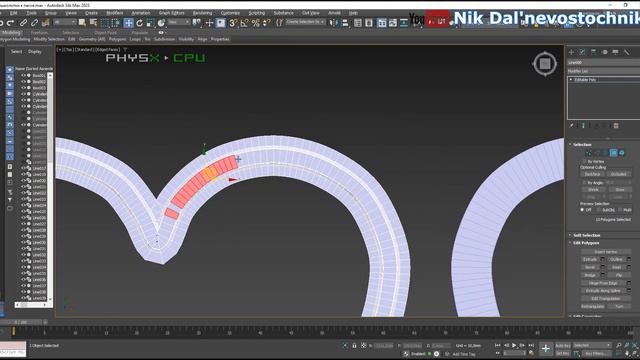Toggle Window/Crossing selection mode icon
This screenshot has height=360, width=640.
coord(116,23)
